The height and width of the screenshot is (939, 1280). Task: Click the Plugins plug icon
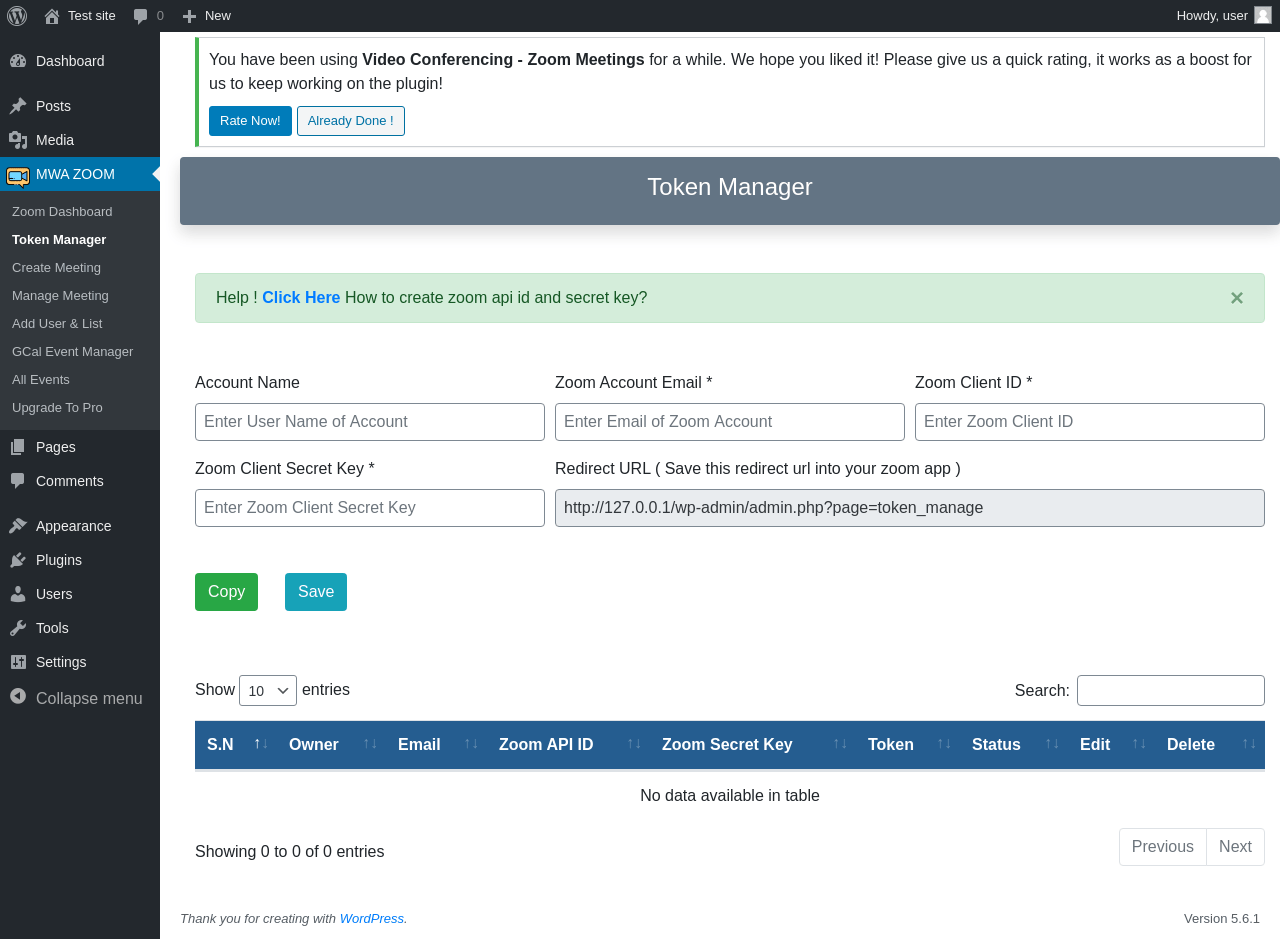point(18,560)
